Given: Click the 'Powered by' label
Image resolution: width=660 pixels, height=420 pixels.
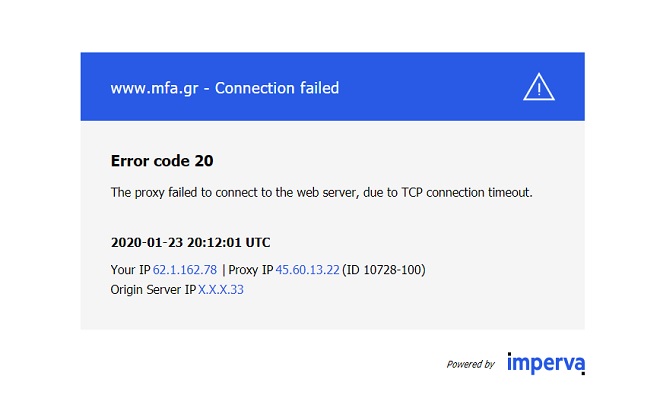Looking at the screenshot, I should click(470, 365).
